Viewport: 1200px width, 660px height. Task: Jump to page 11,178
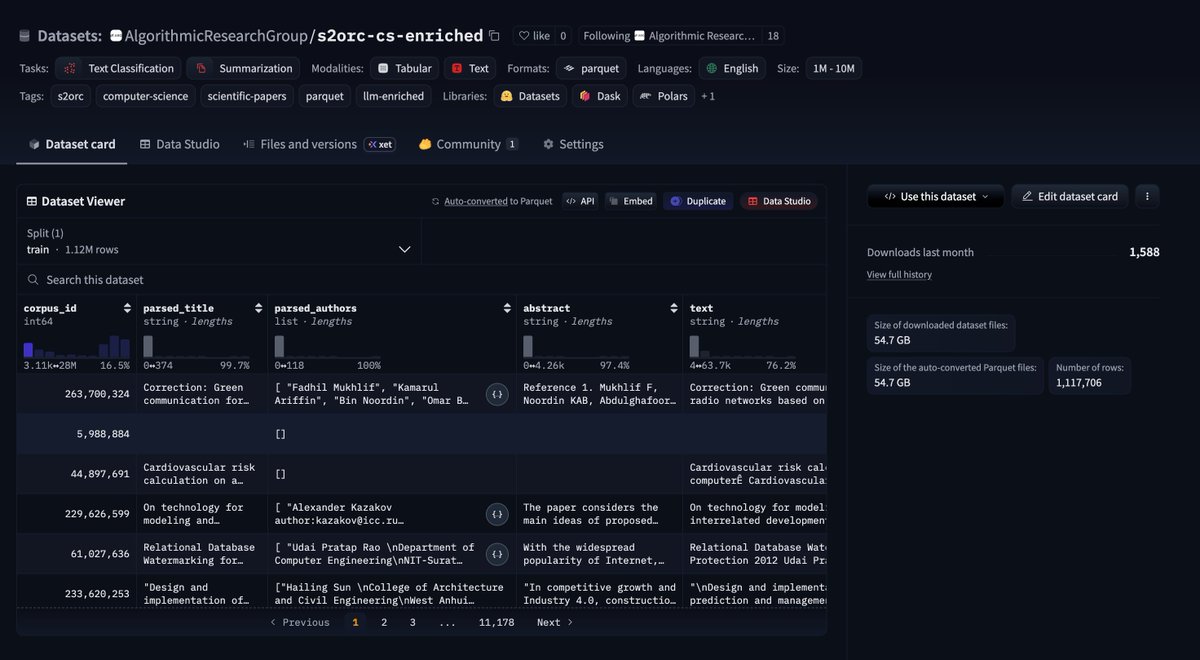496,622
